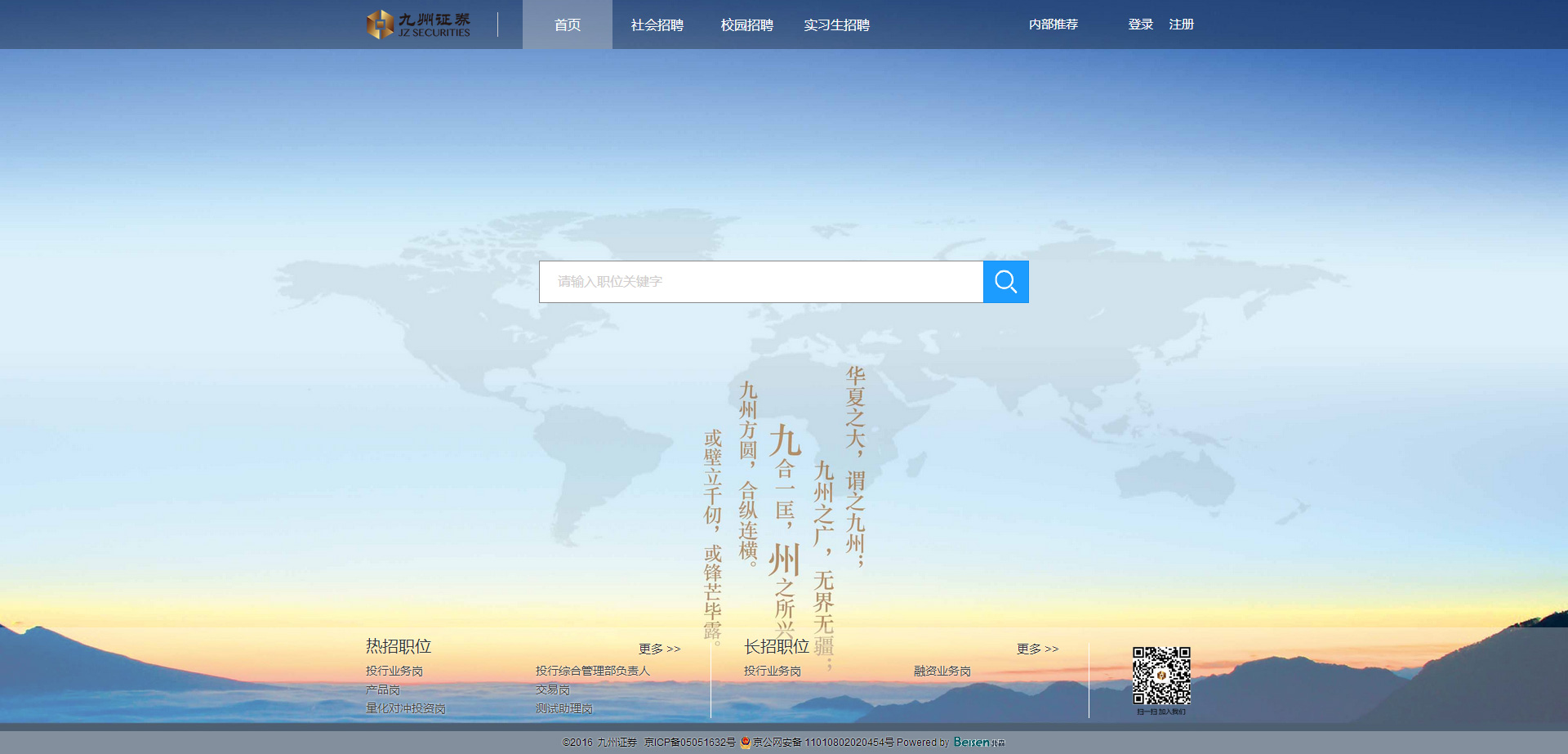View the 交易岗 position
1568x754 pixels.
point(552,689)
